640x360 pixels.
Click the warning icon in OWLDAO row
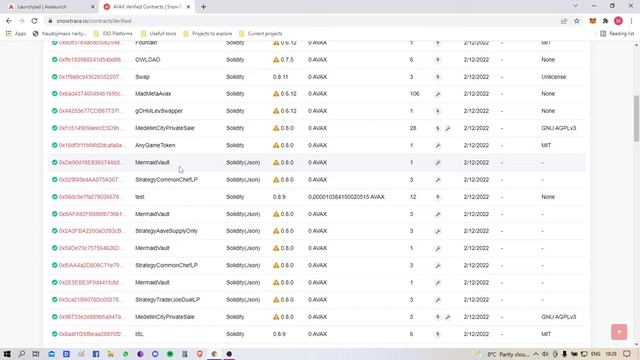(276, 60)
